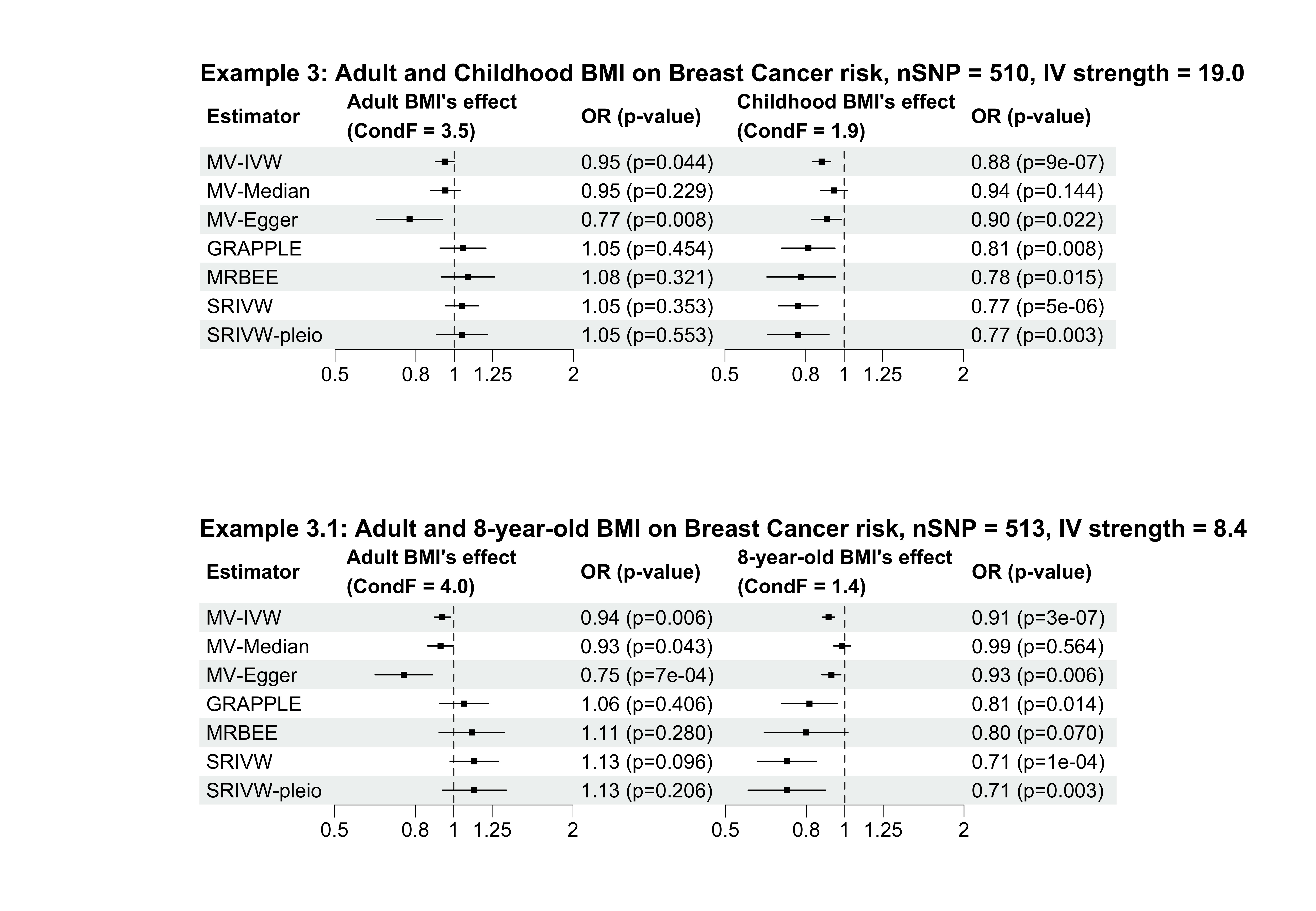Click the Estimator header in Example 3.1

coord(253,572)
